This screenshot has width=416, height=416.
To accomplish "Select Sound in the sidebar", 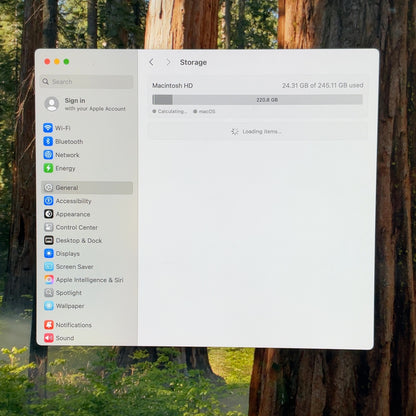I will 87,338.
